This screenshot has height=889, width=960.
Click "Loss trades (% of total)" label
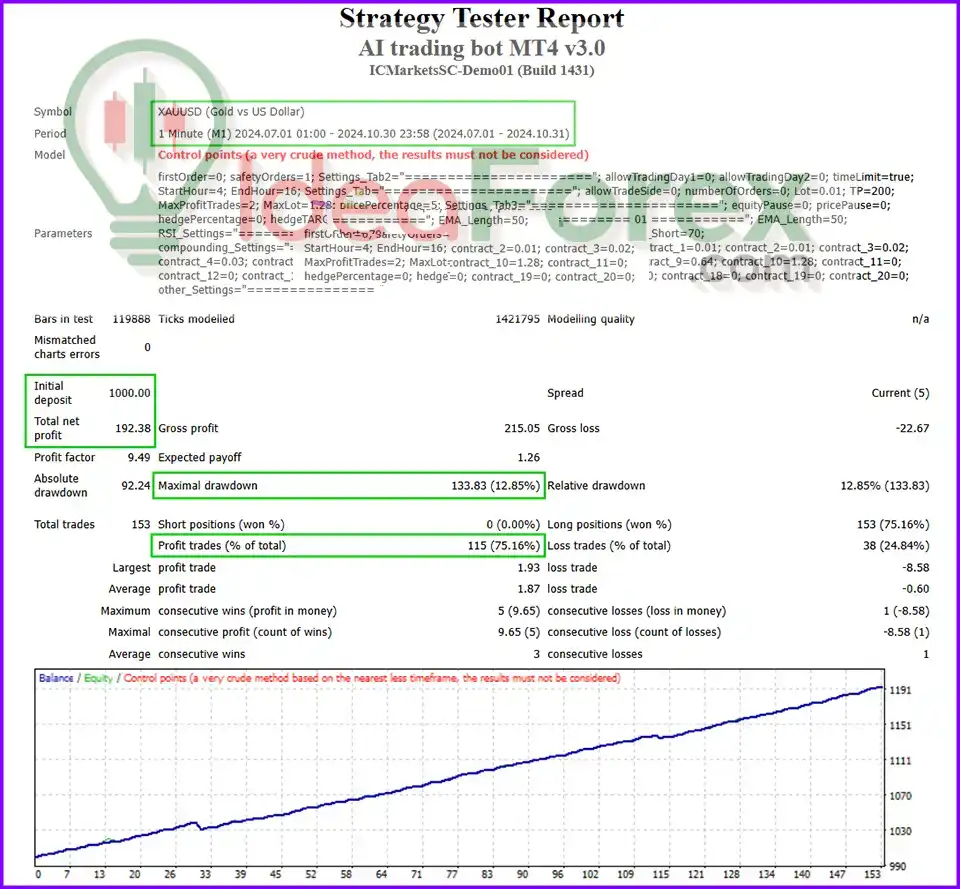click(x=609, y=546)
